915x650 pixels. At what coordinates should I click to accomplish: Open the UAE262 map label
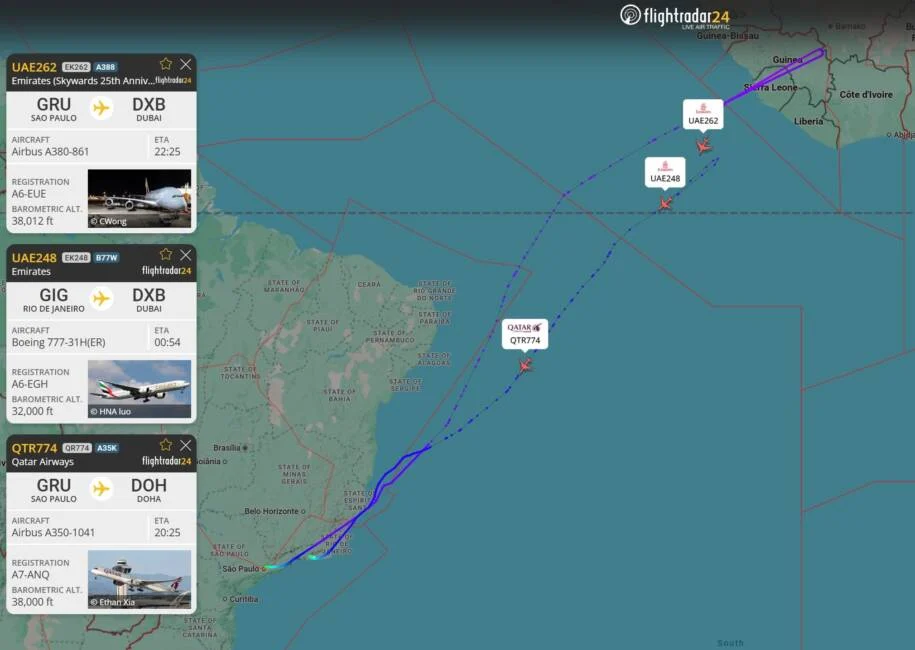pyautogui.click(x=703, y=114)
